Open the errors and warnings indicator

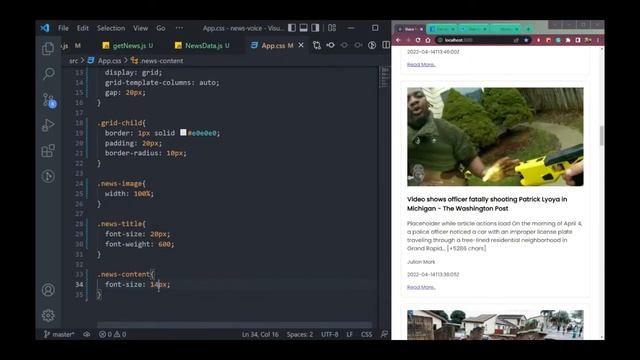pyautogui.click(x=112, y=334)
